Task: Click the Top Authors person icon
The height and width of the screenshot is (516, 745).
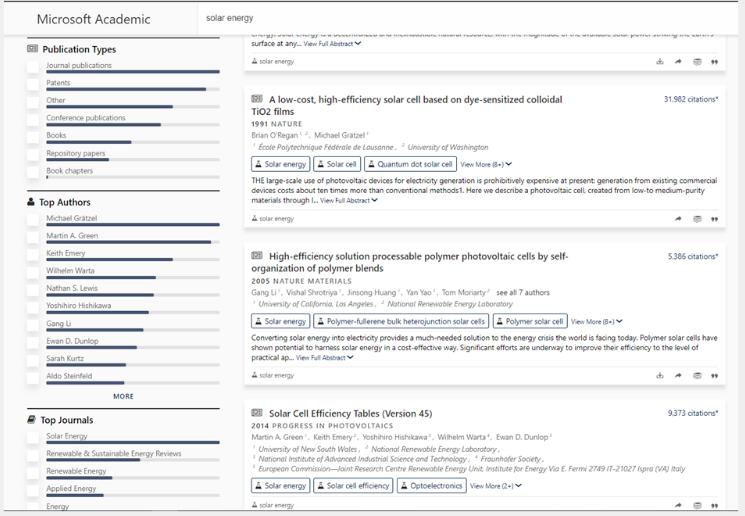Action: (x=31, y=201)
